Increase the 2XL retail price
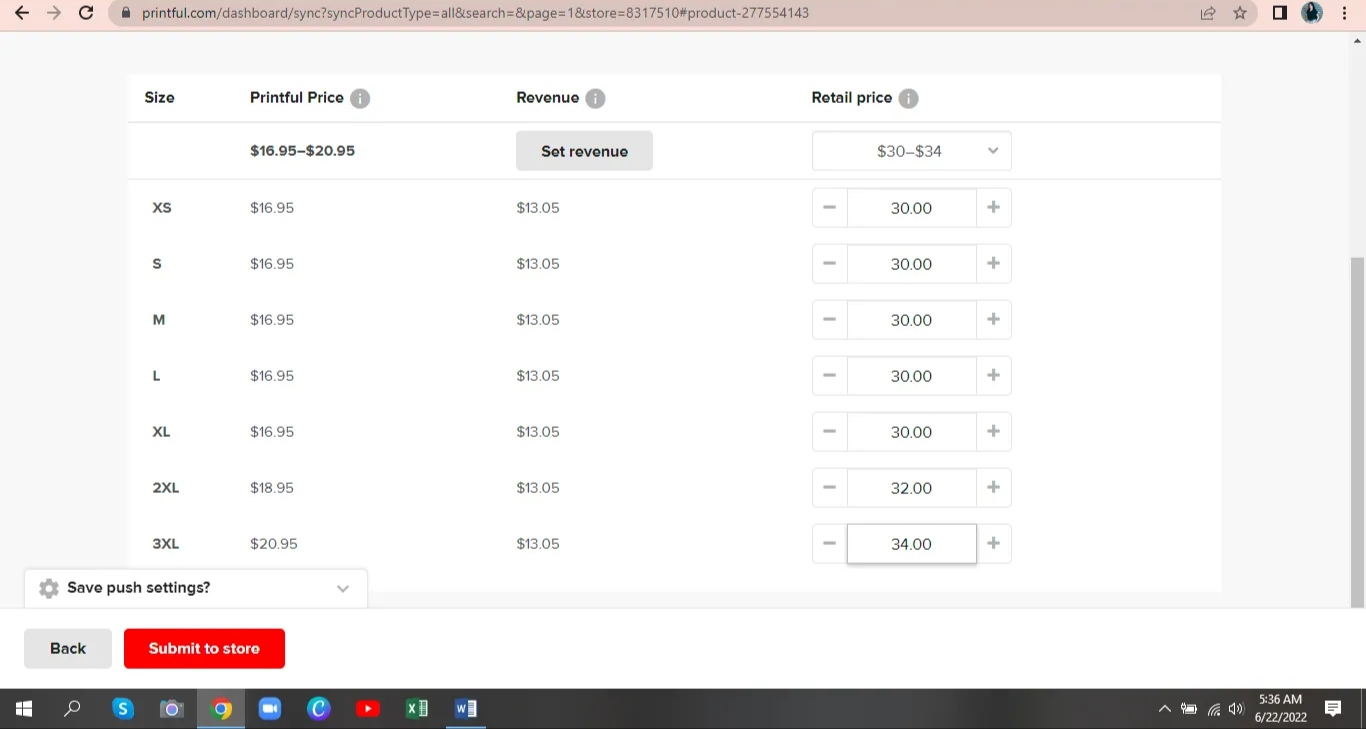Screen dimensions: 1366x729 [993, 488]
